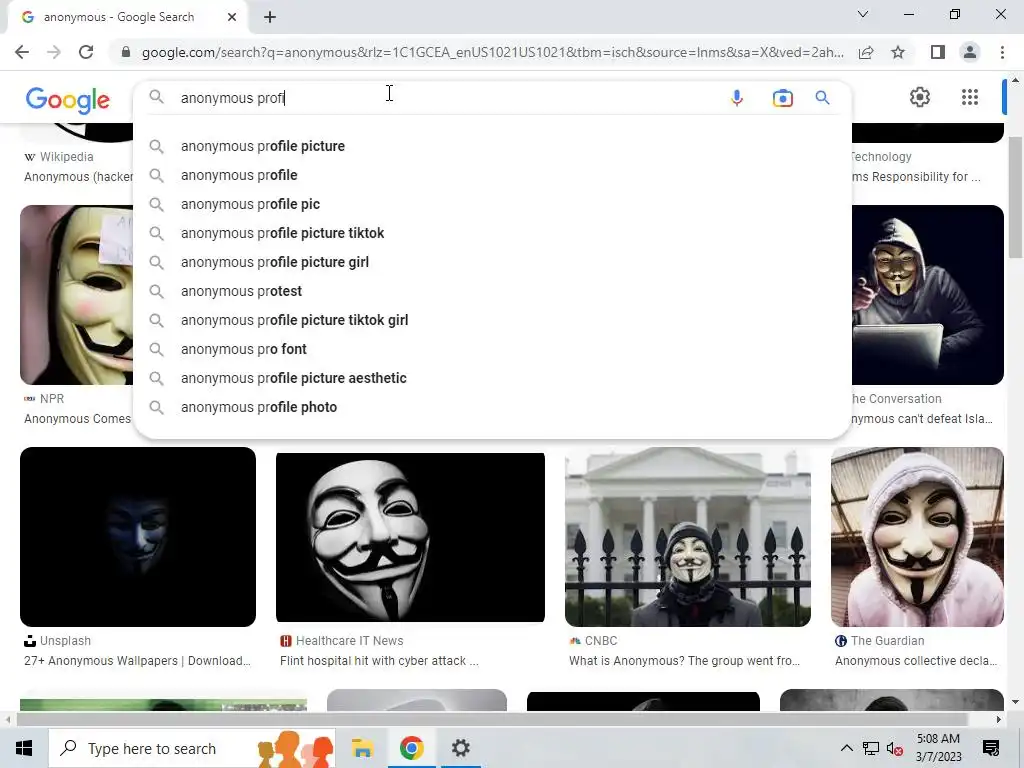Open a new browser tab
Viewport: 1024px width, 768px height.
click(270, 17)
